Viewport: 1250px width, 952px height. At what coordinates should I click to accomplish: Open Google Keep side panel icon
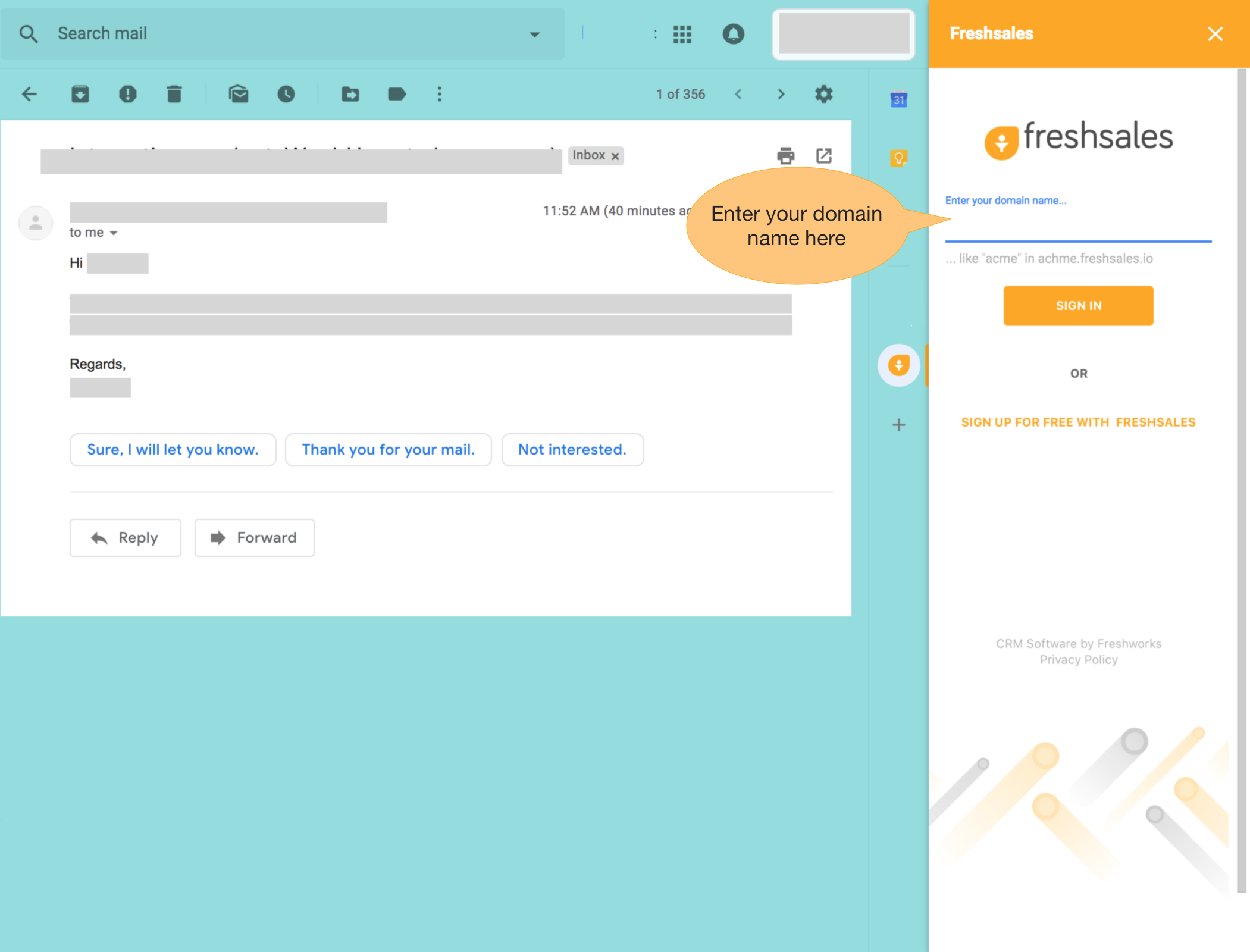(898, 158)
